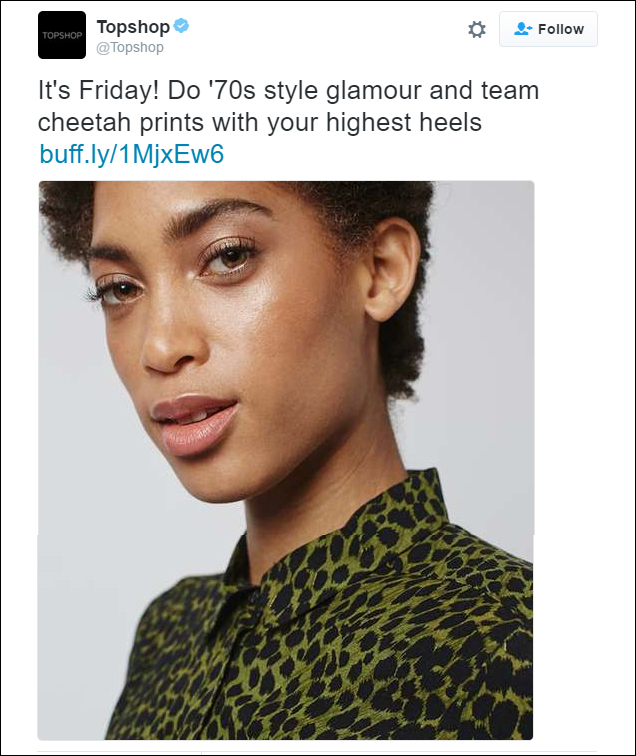
Task: Click the "It's Friday!" opening text
Action: (x=98, y=90)
